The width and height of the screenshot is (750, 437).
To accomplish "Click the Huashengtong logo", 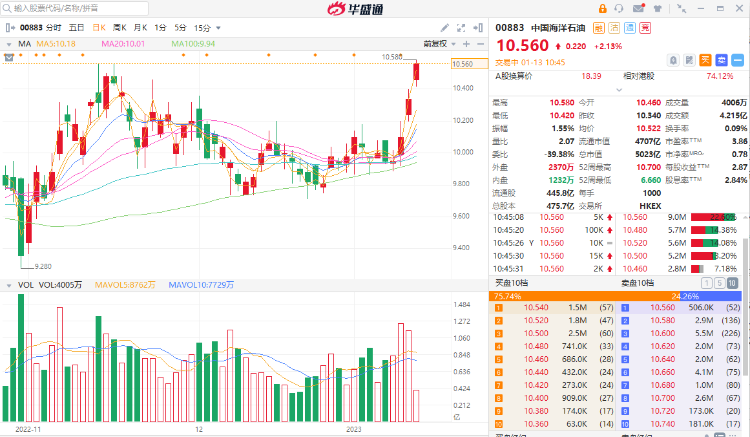I will 355,9.
